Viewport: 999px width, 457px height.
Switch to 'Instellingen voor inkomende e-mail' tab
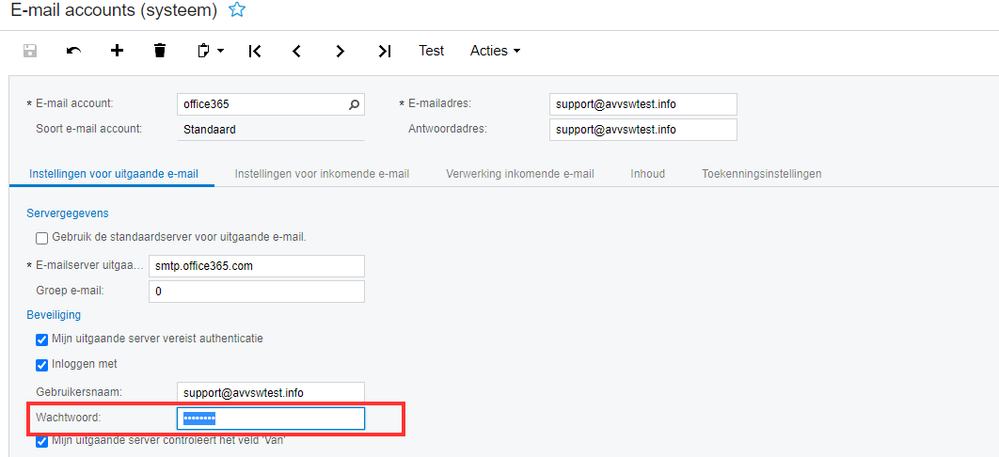322,174
